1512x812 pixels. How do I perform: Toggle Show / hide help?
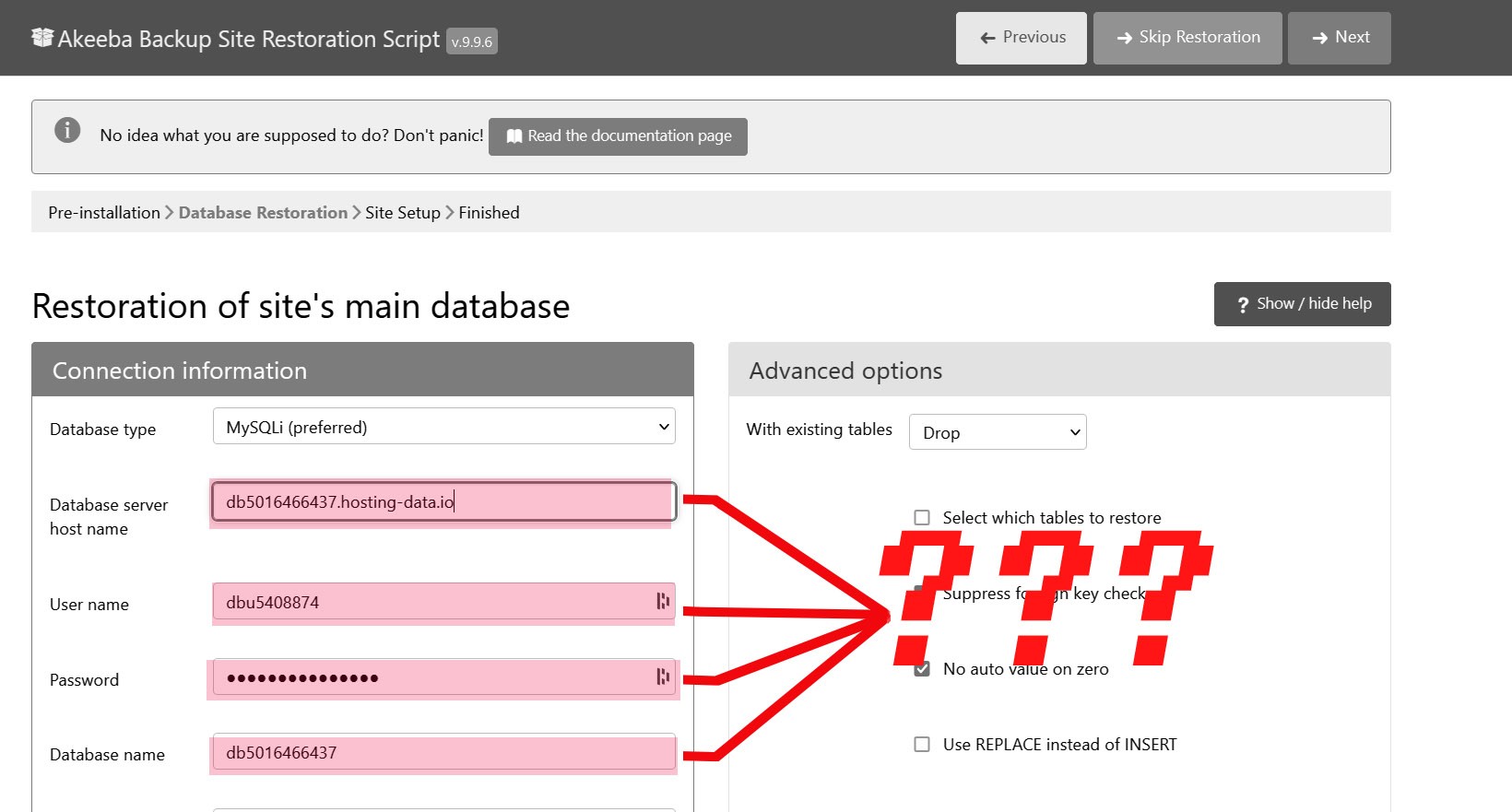(x=1303, y=304)
